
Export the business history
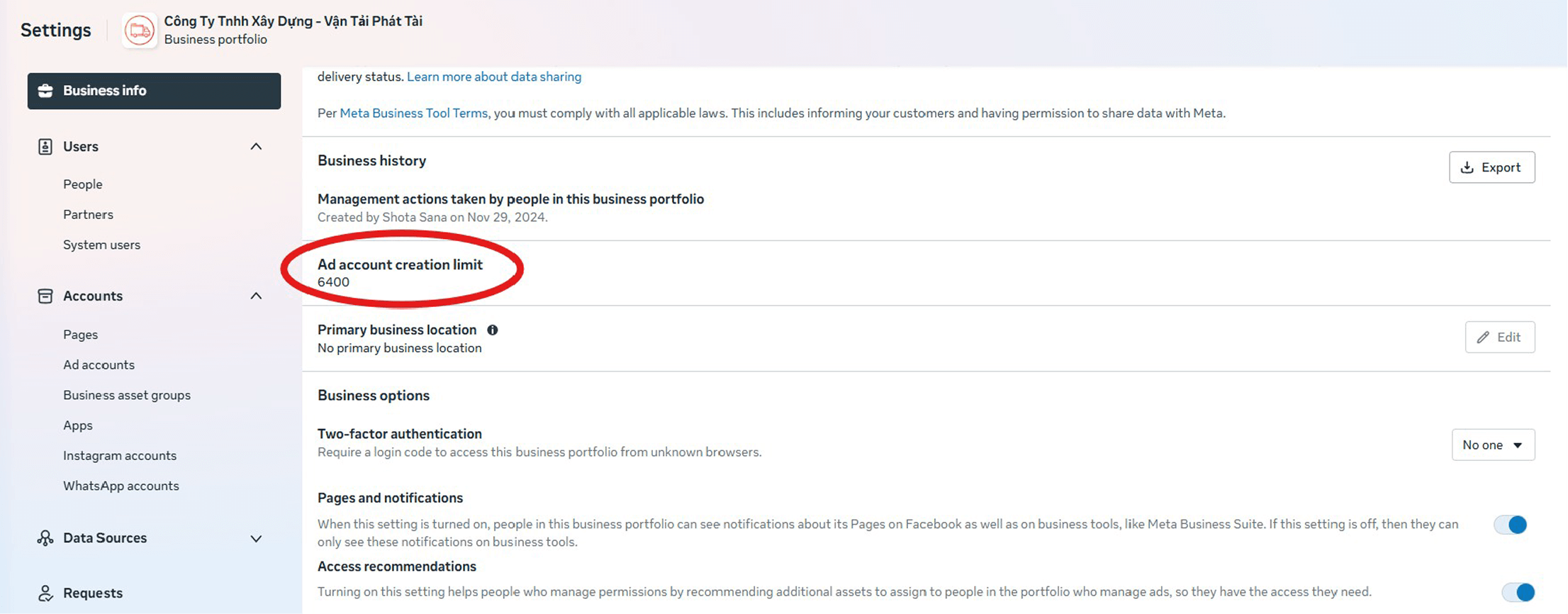pos(1491,167)
